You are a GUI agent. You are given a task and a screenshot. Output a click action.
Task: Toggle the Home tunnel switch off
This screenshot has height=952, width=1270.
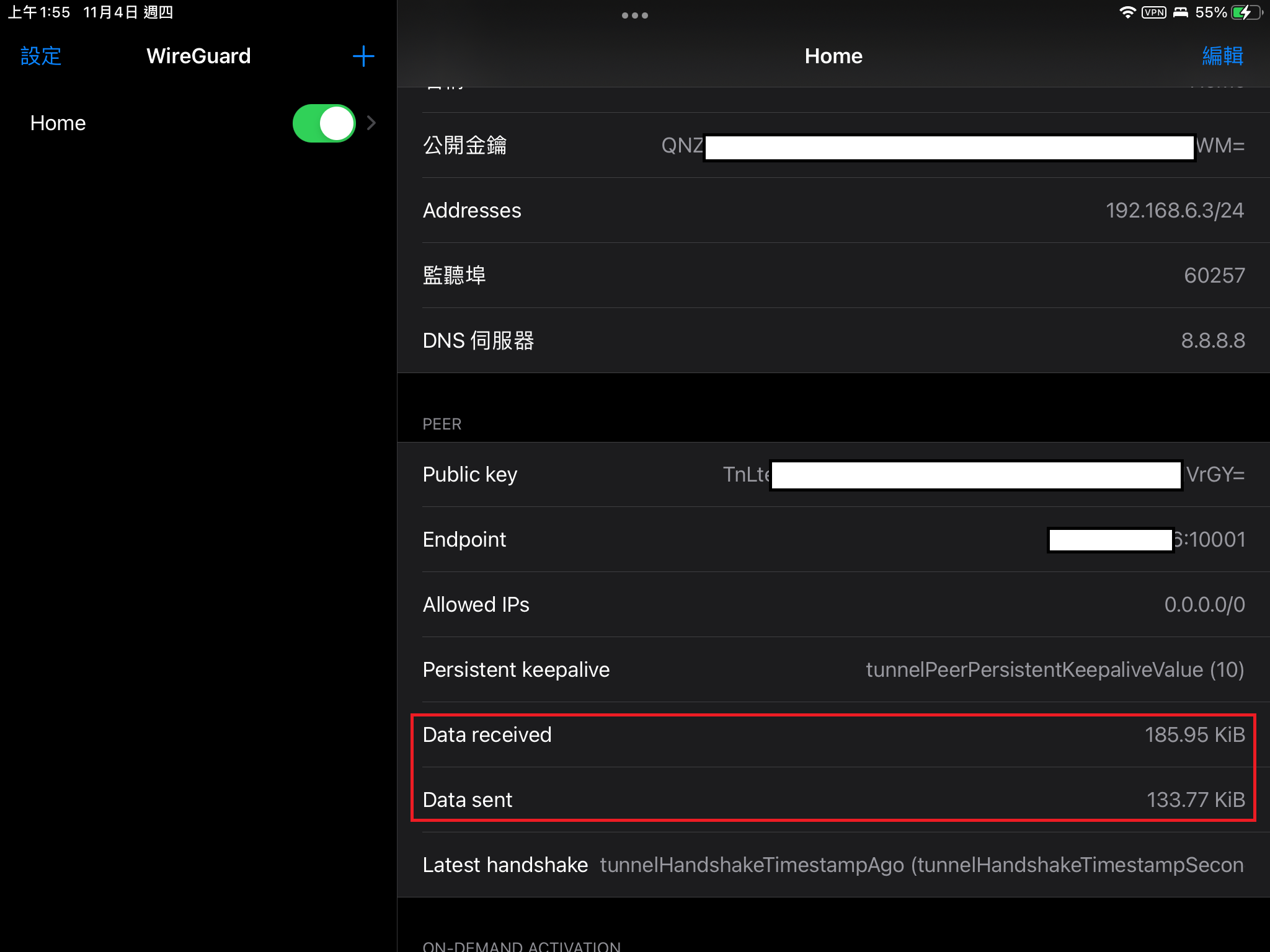324,123
